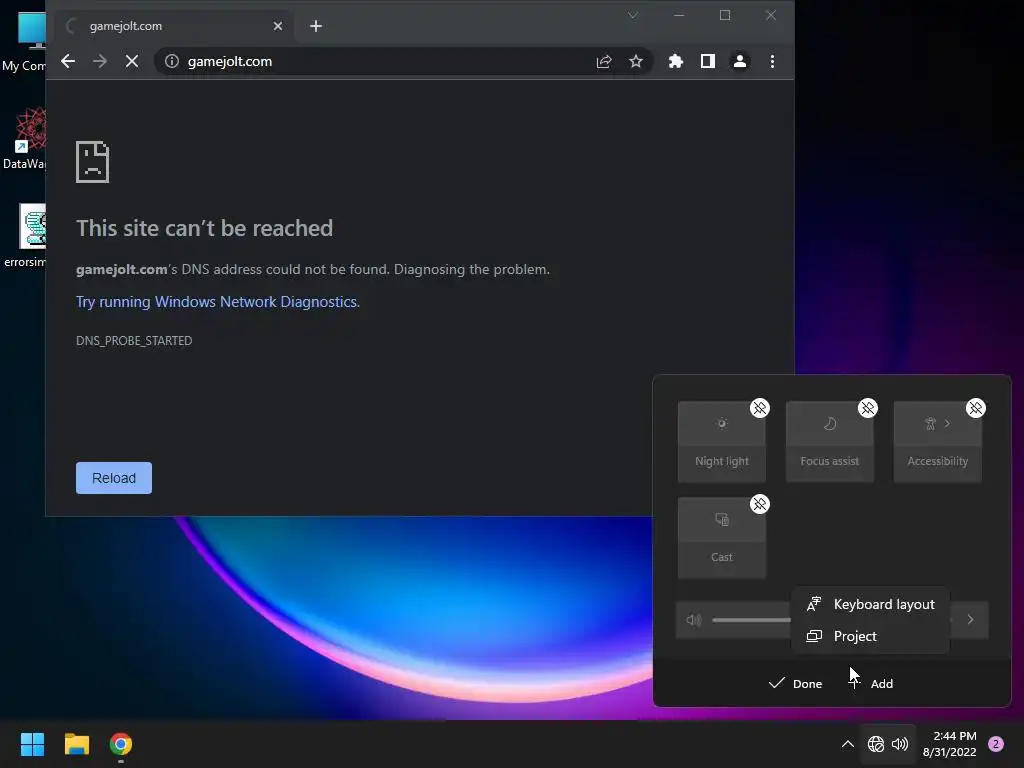This screenshot has height=768, width=1024.
Task: Click the Accessibility quick setting tile
Action: pos(937,442)
